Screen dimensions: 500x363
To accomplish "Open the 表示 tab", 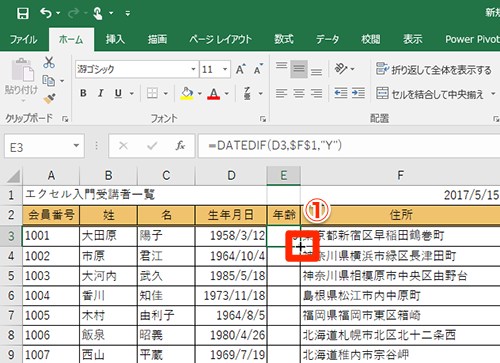I will [x=413, y=39].
